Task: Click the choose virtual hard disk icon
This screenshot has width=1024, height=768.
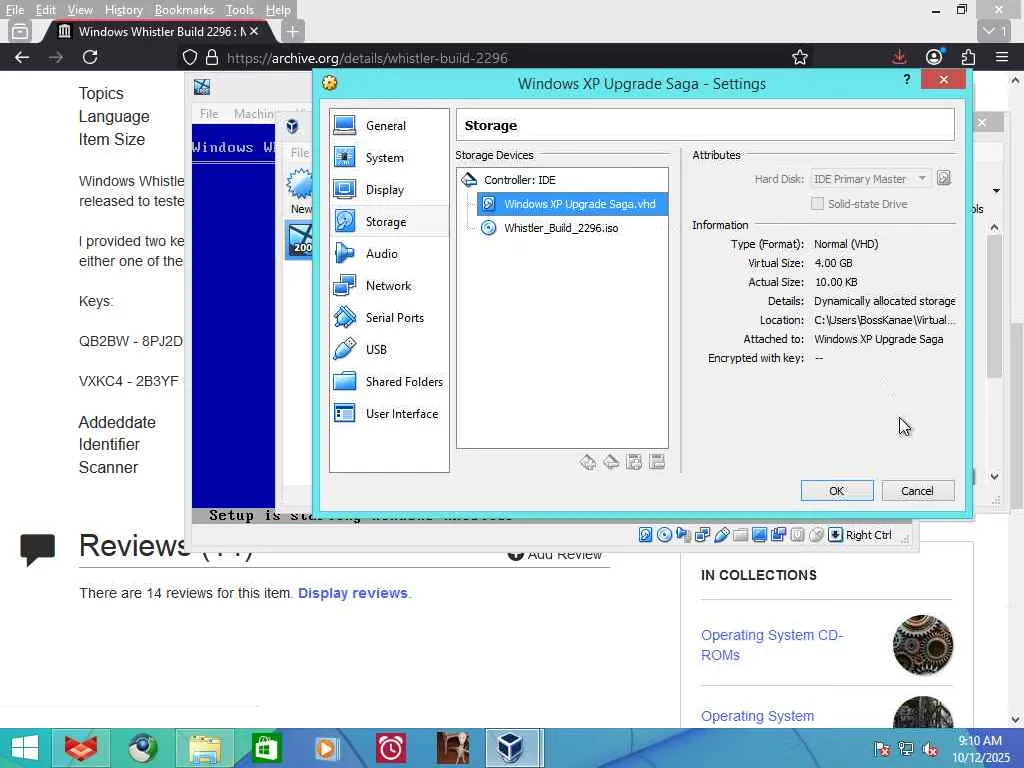Action: coord(944,178)
